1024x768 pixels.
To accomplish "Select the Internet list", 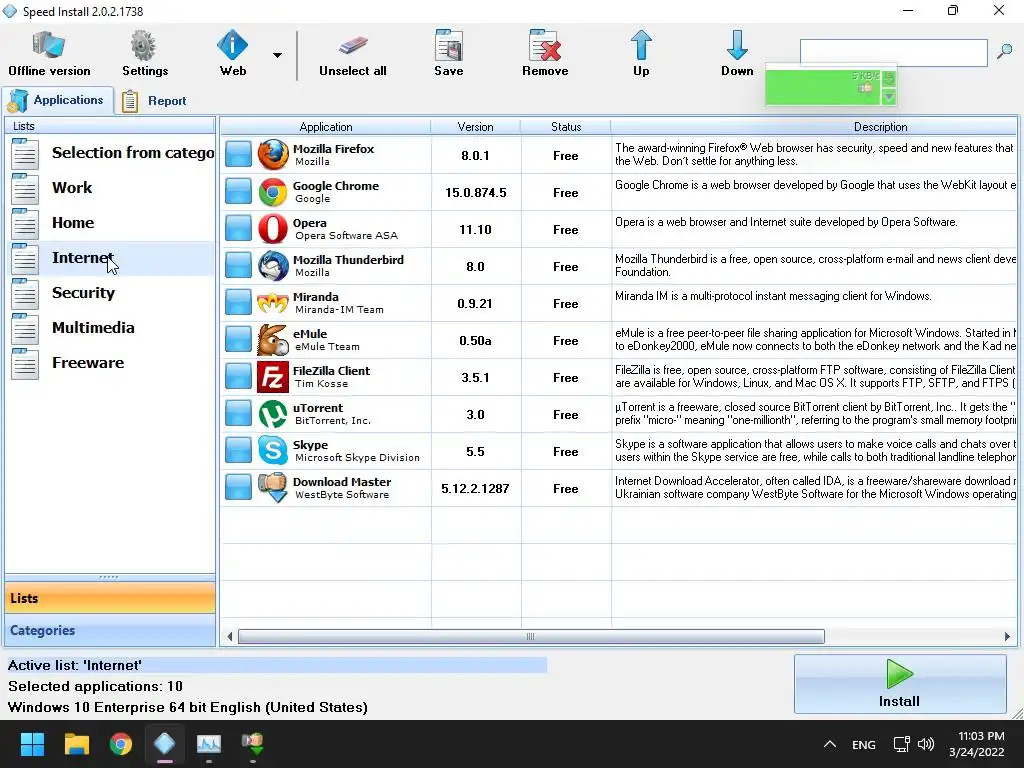I will click(111, 258).
